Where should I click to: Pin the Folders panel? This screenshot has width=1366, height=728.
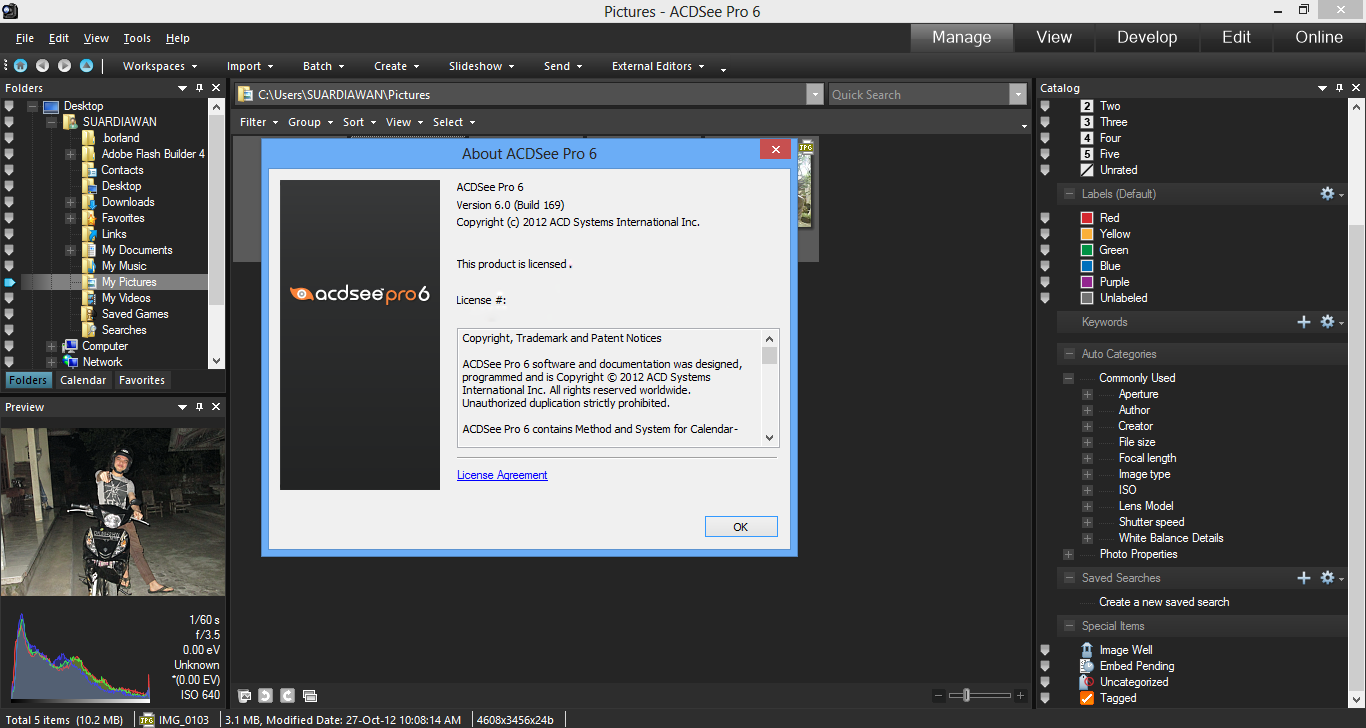(200, 88)
